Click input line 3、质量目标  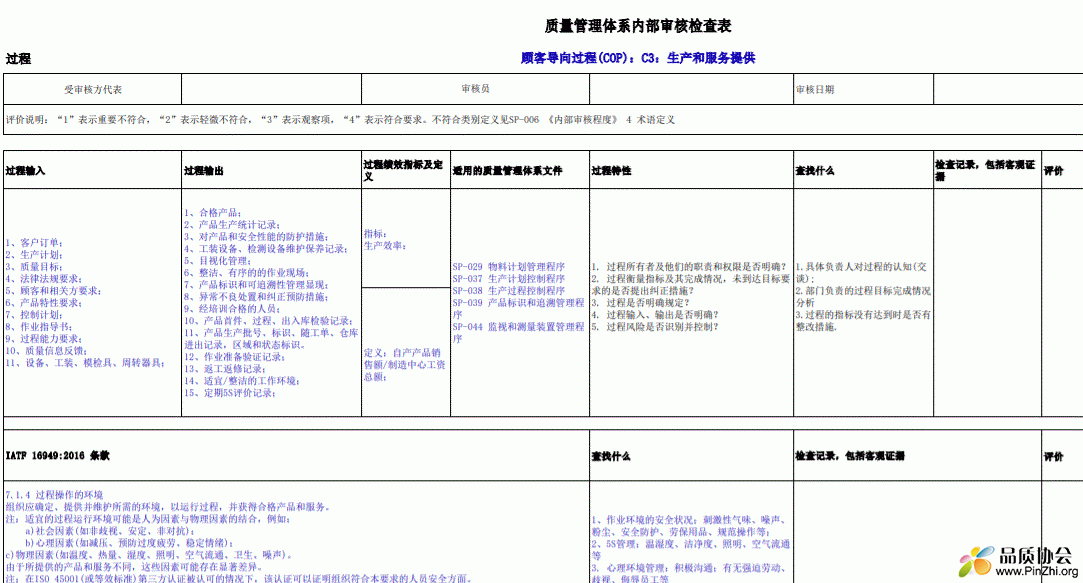(x=35, y=267)
